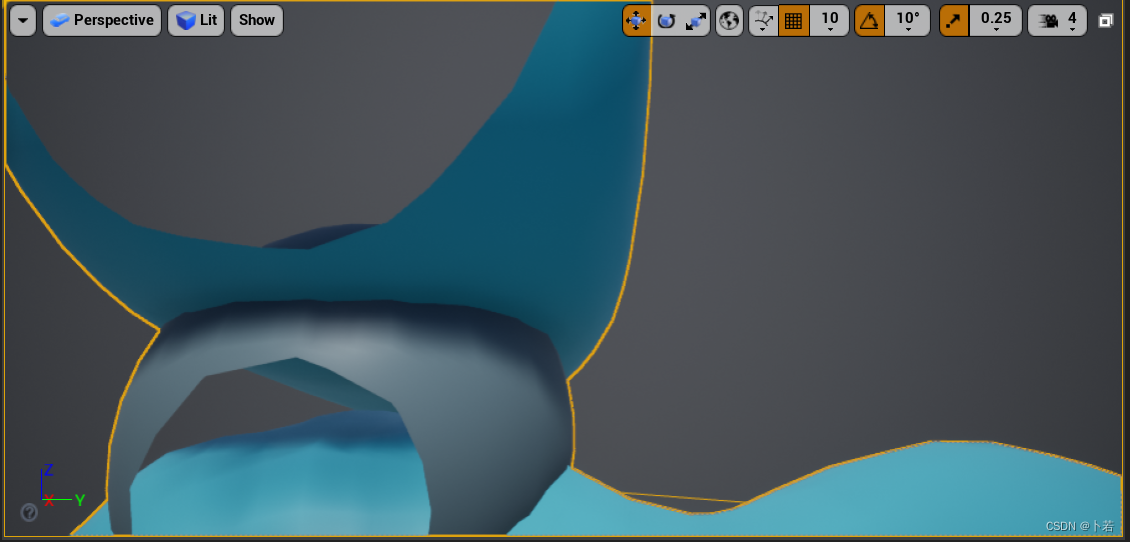Screen dimensions: 1130x542
Task: Toggle scale snapping
Action: 954,21
